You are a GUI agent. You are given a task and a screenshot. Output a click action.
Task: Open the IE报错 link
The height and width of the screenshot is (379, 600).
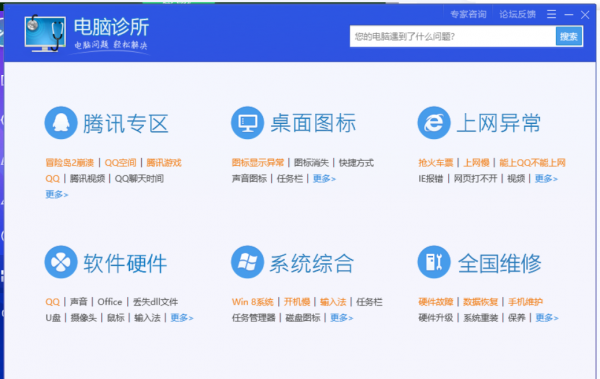(x=431, y=178)
